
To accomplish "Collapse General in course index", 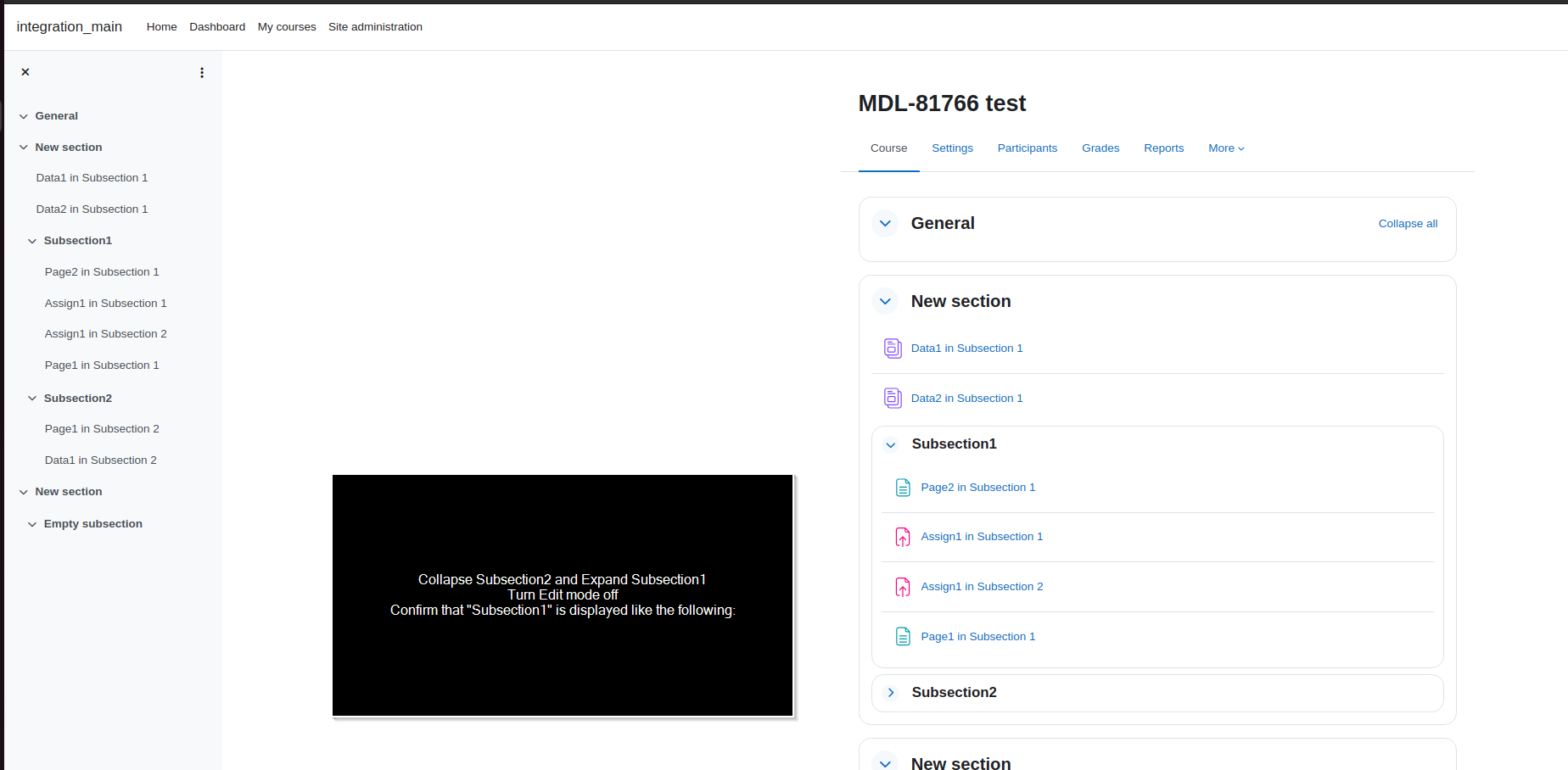I will point(24,116).
